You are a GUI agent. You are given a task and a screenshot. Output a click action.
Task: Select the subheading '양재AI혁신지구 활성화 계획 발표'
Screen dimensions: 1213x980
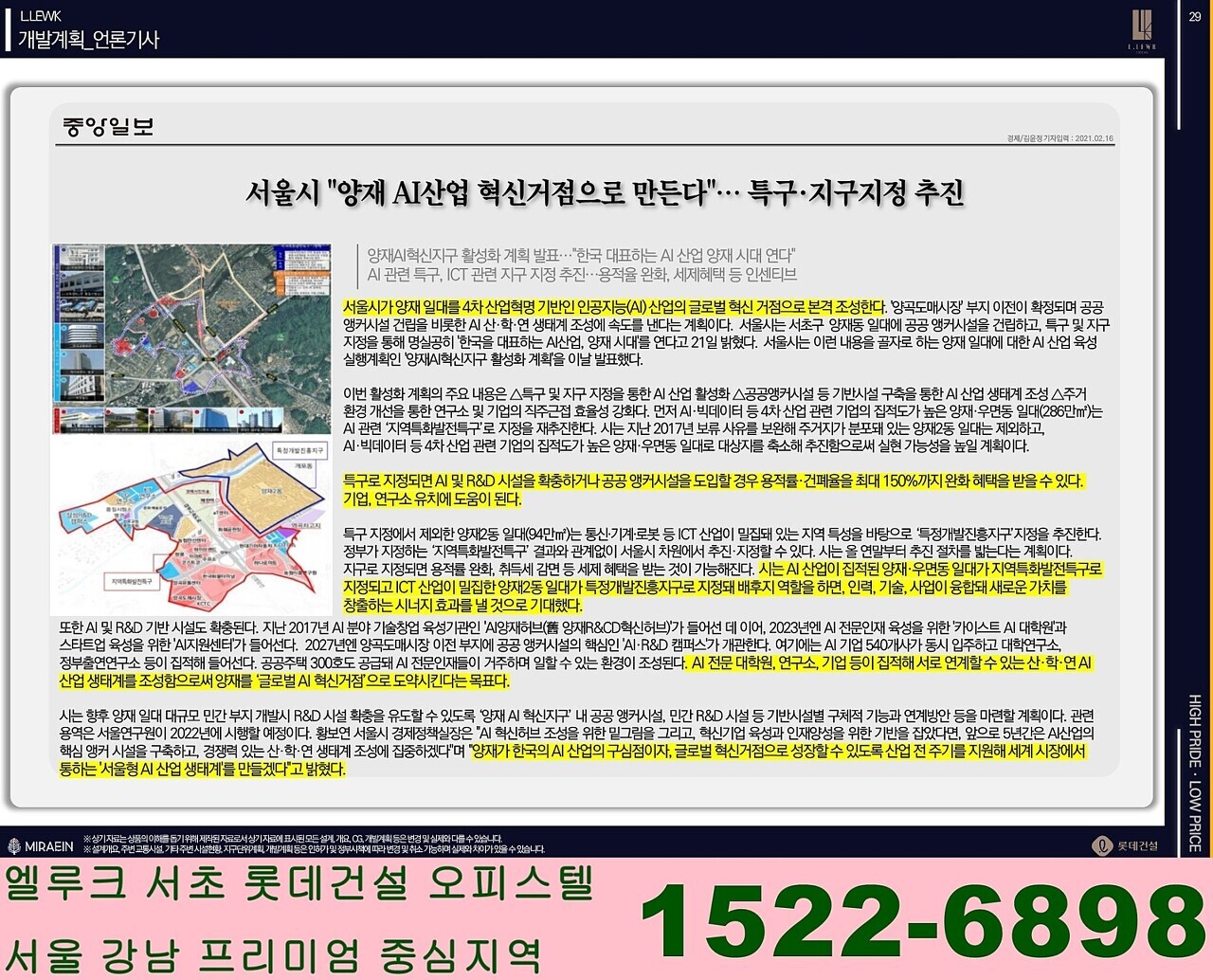click(x=463, y=255)
